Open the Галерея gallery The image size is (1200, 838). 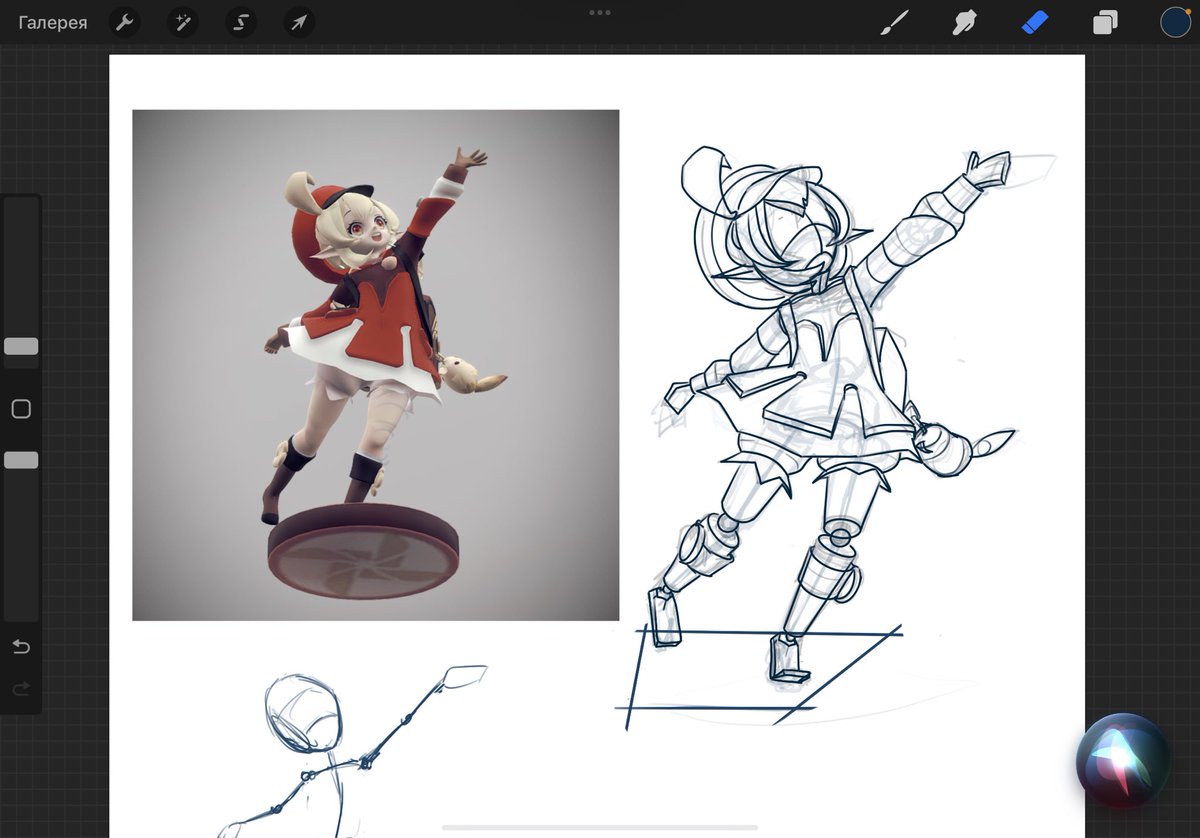tap(52, 22)
